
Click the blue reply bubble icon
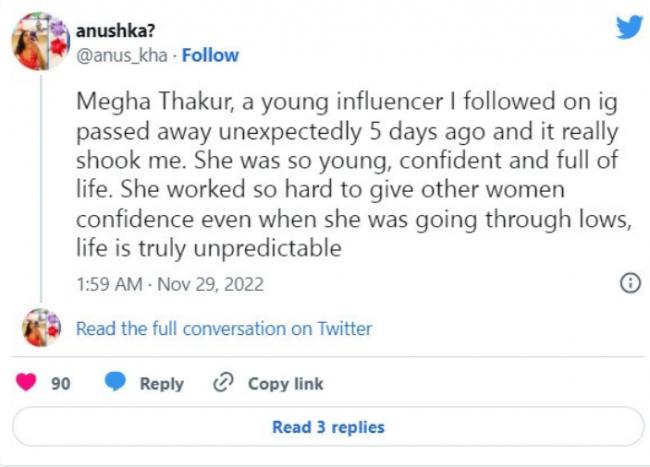point(116,384)
